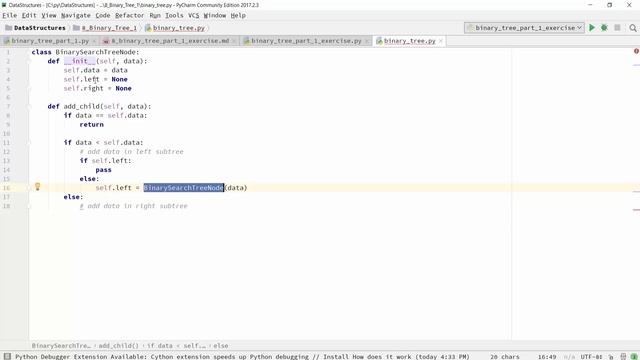640x360 pixels.
Task: Click 'How does it work' in status bar
Action: point(382,357)
